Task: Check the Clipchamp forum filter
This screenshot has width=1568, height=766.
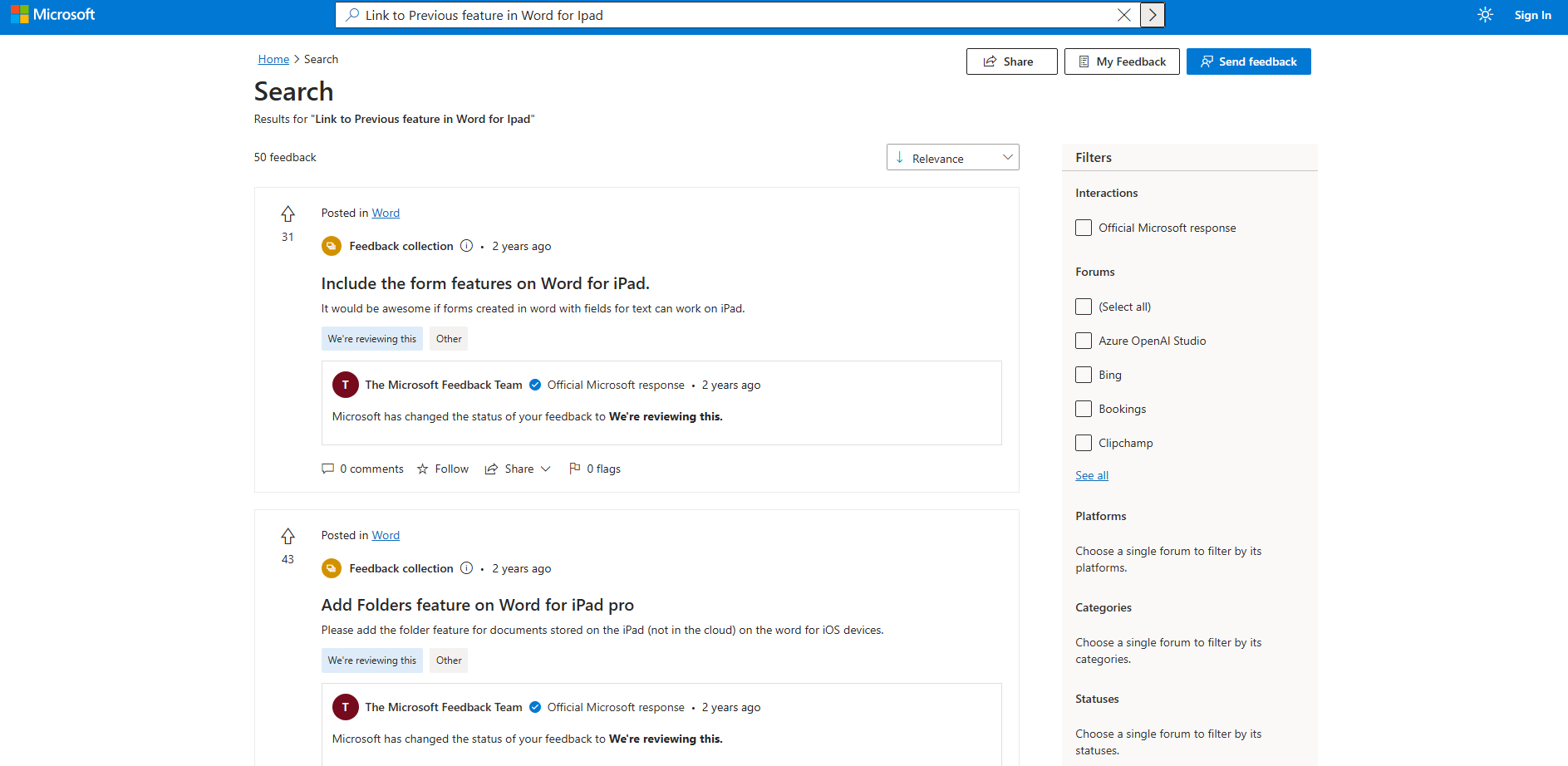Action: (1084, 443)
